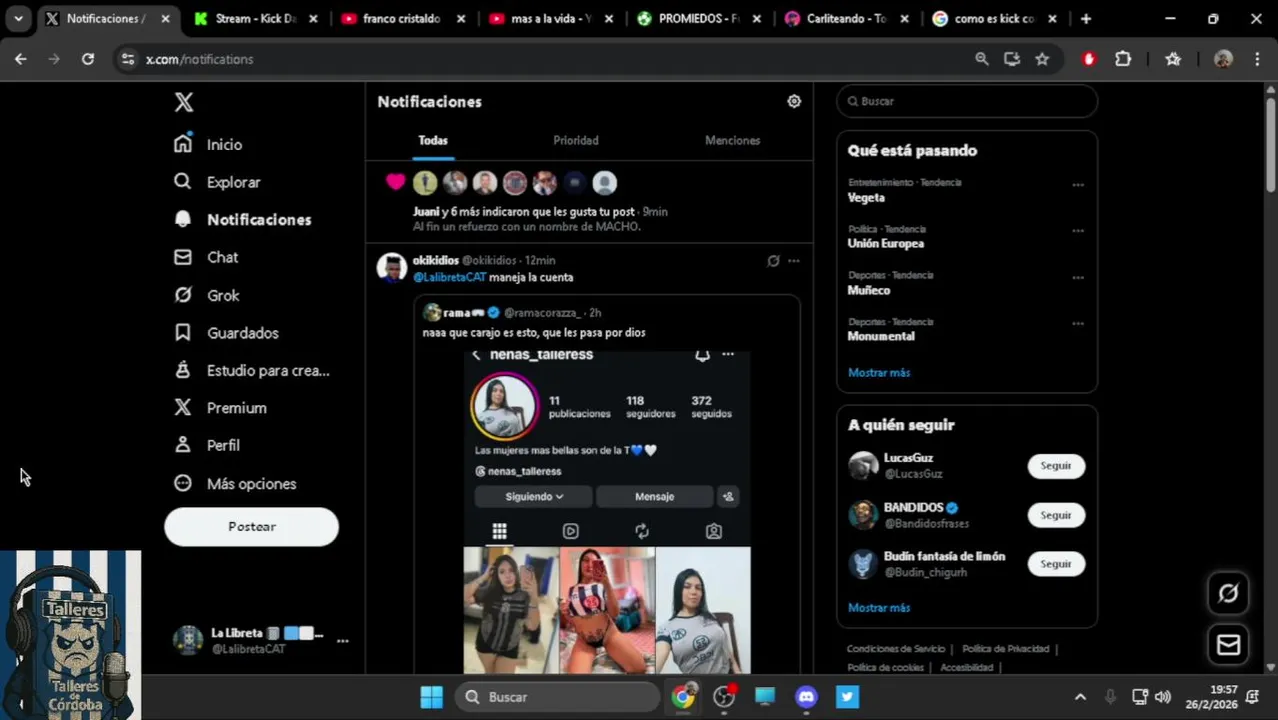1278x720 pixels.
Task: Follow BANDIDOS with Seguir button
Action: 1056,515
